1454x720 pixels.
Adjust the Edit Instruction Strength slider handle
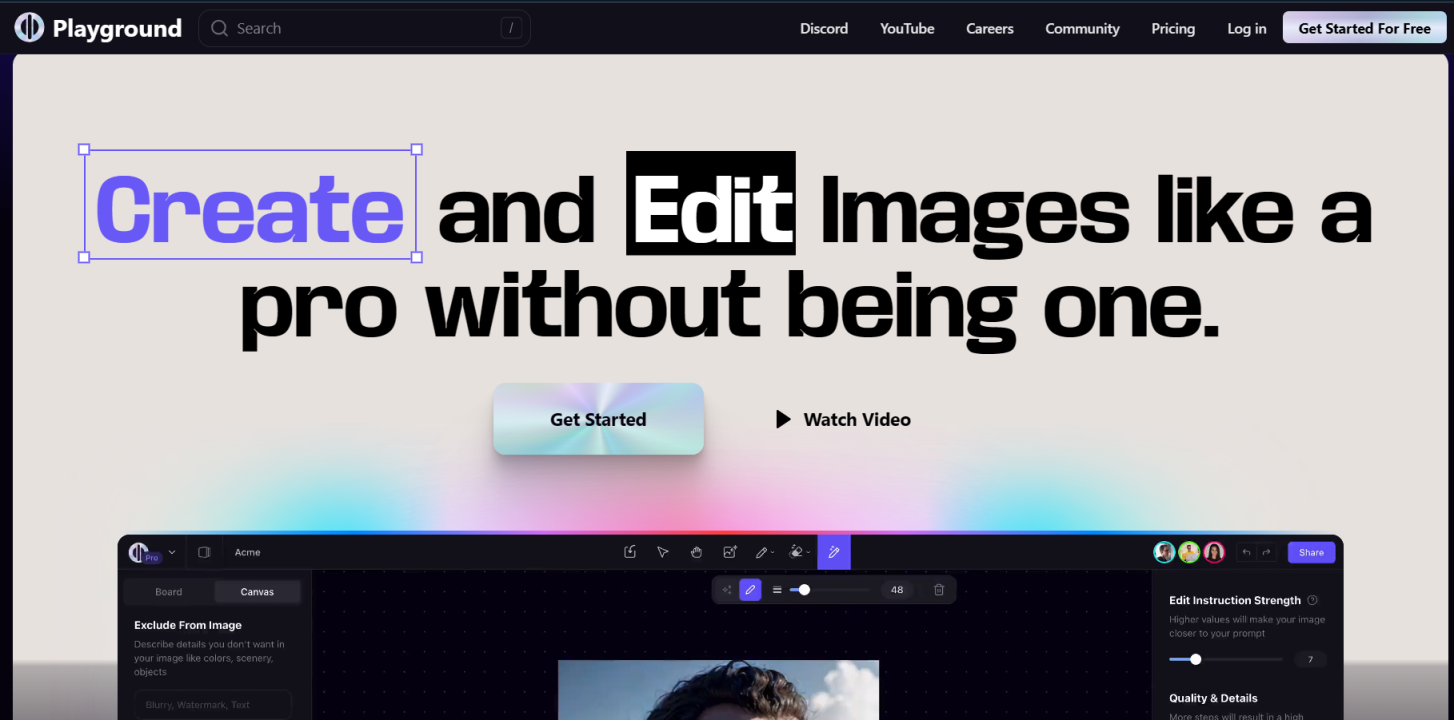(x=1195, y=659)
